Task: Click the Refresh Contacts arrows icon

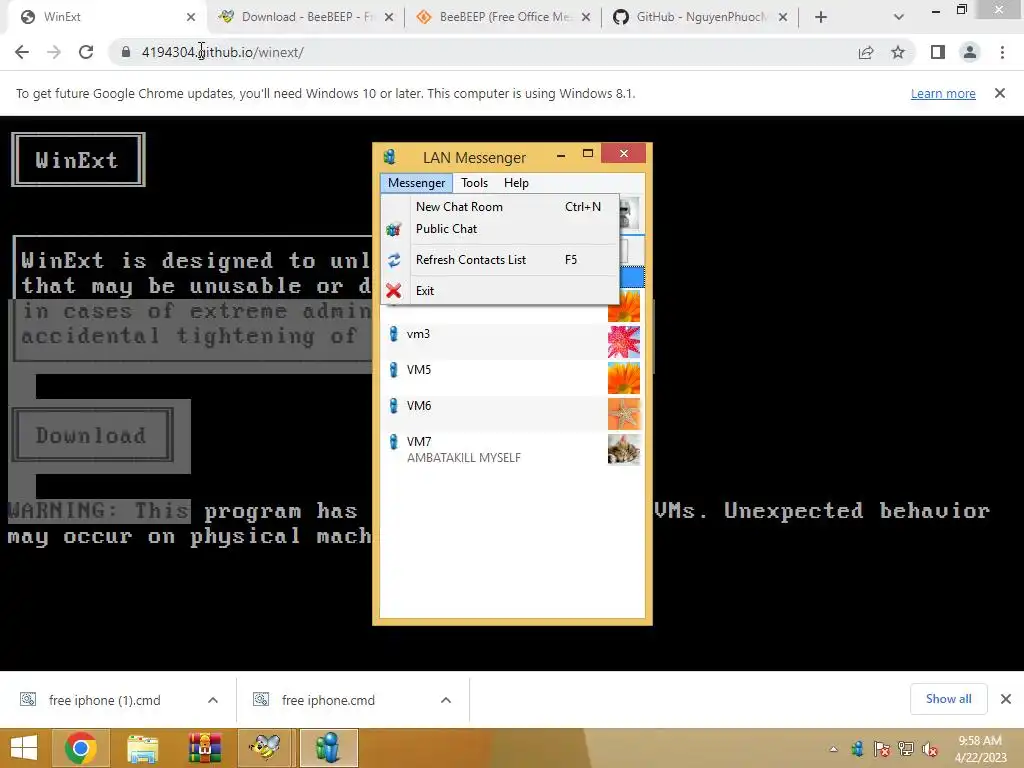Action: point(393,260)
